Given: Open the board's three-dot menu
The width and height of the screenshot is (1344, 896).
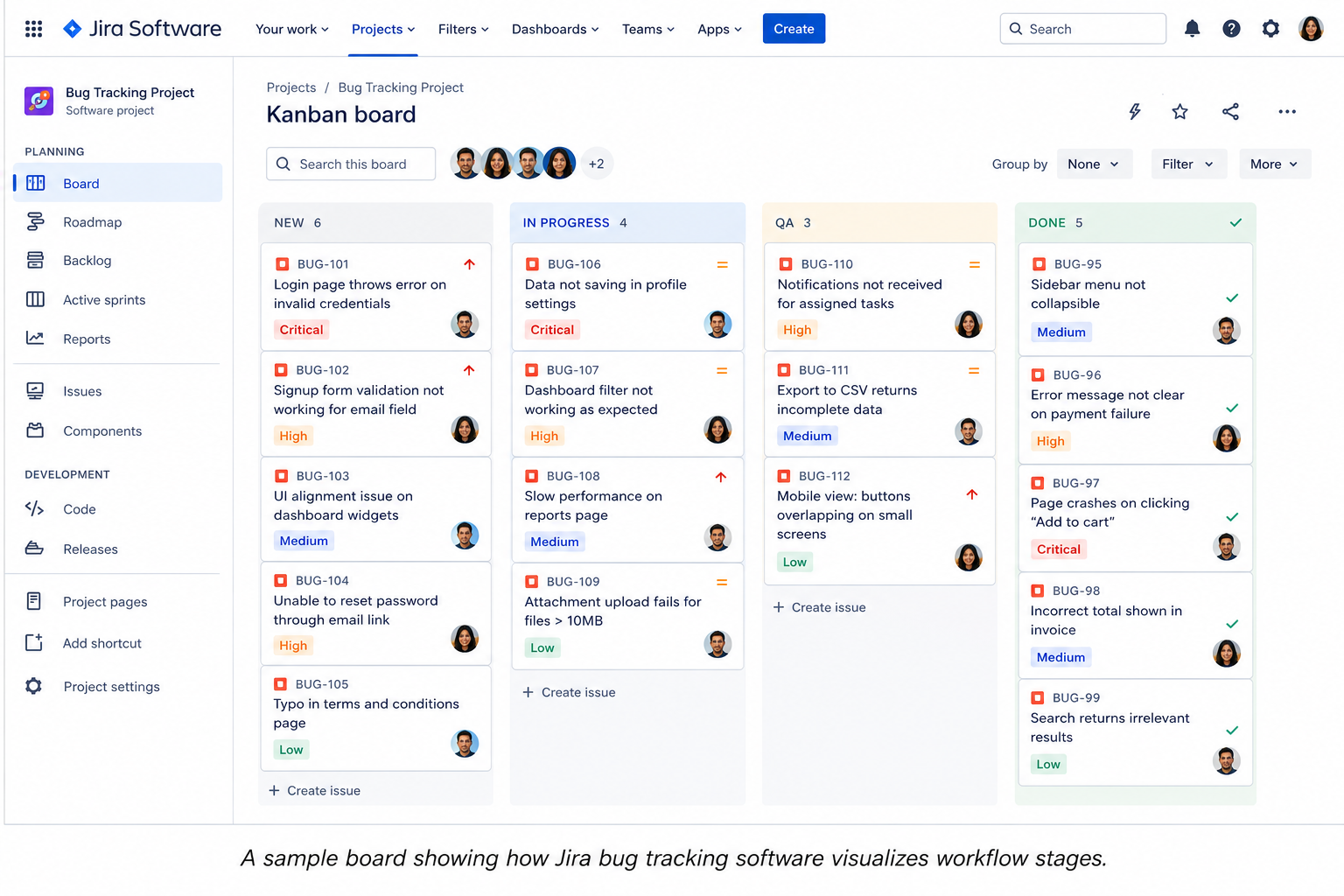Looking at the screenshot, I should (x=1286, y=111).
